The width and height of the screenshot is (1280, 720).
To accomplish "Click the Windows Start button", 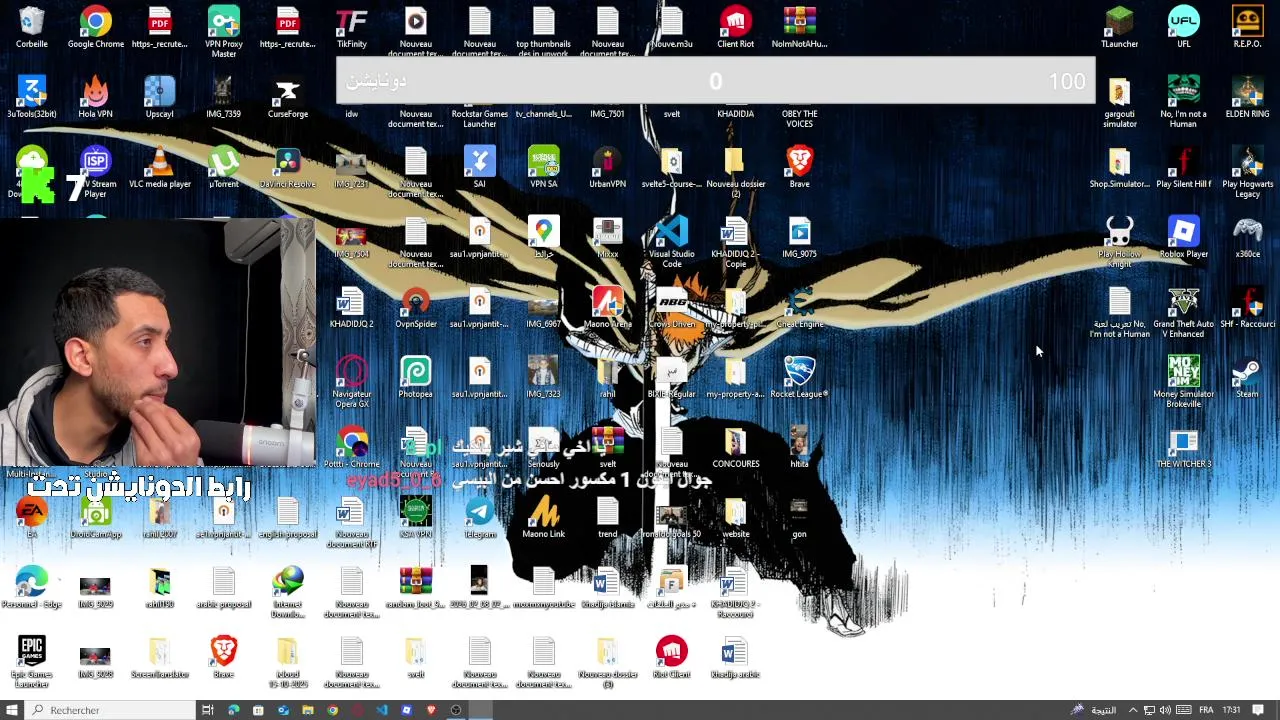I will (12, 710).
